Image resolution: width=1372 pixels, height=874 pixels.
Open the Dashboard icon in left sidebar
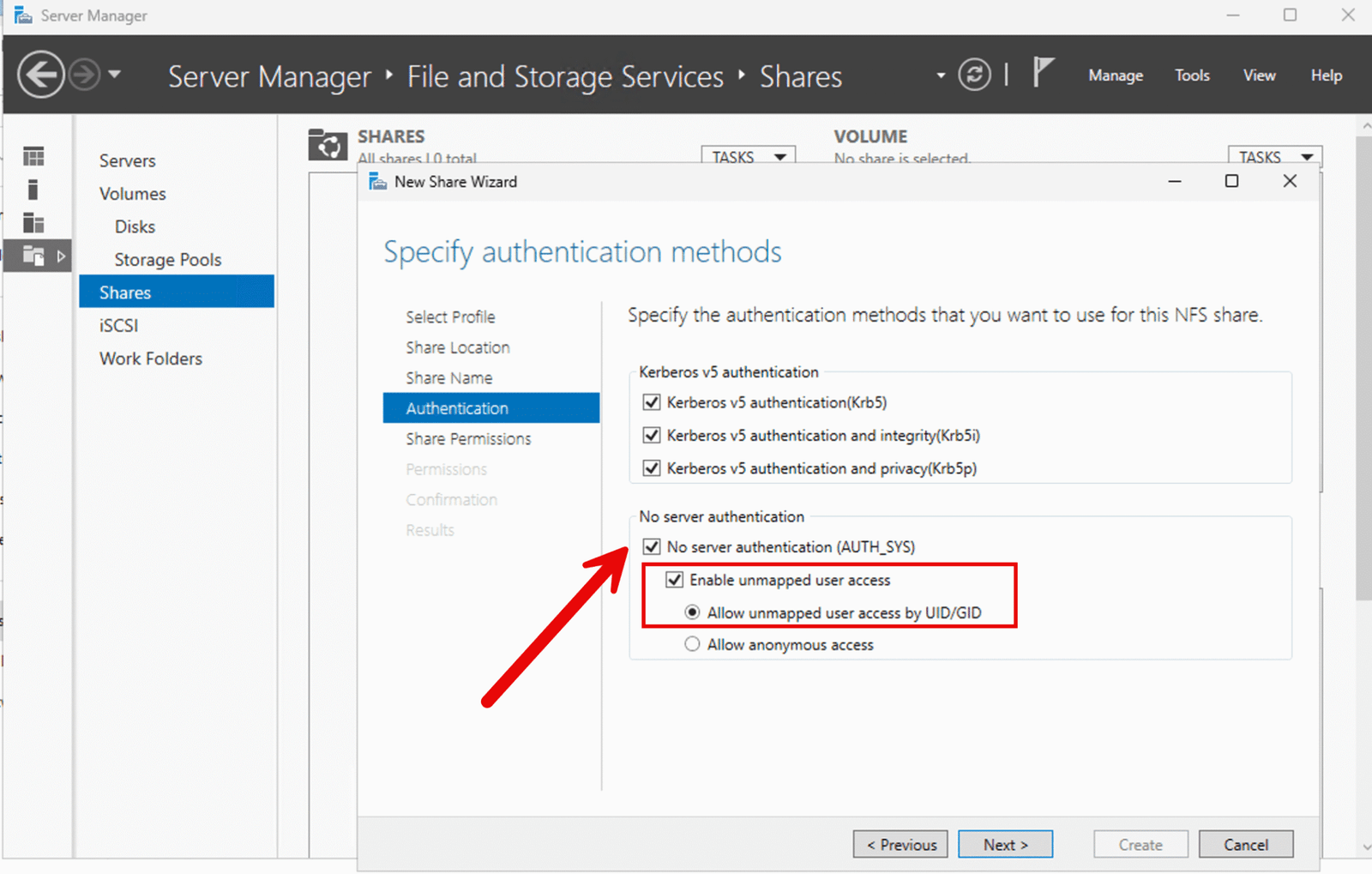[x=34, y=156]
